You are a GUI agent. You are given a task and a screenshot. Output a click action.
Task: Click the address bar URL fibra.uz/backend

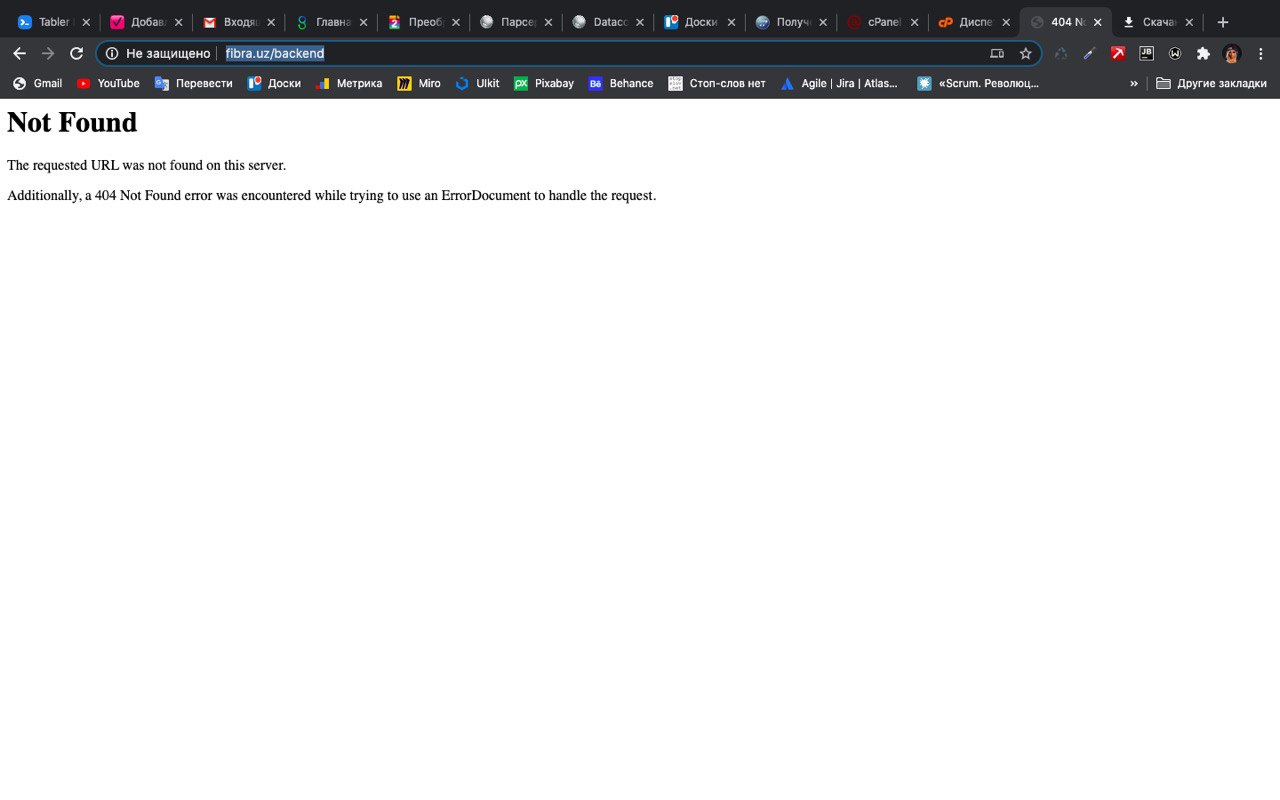(275, 54)
